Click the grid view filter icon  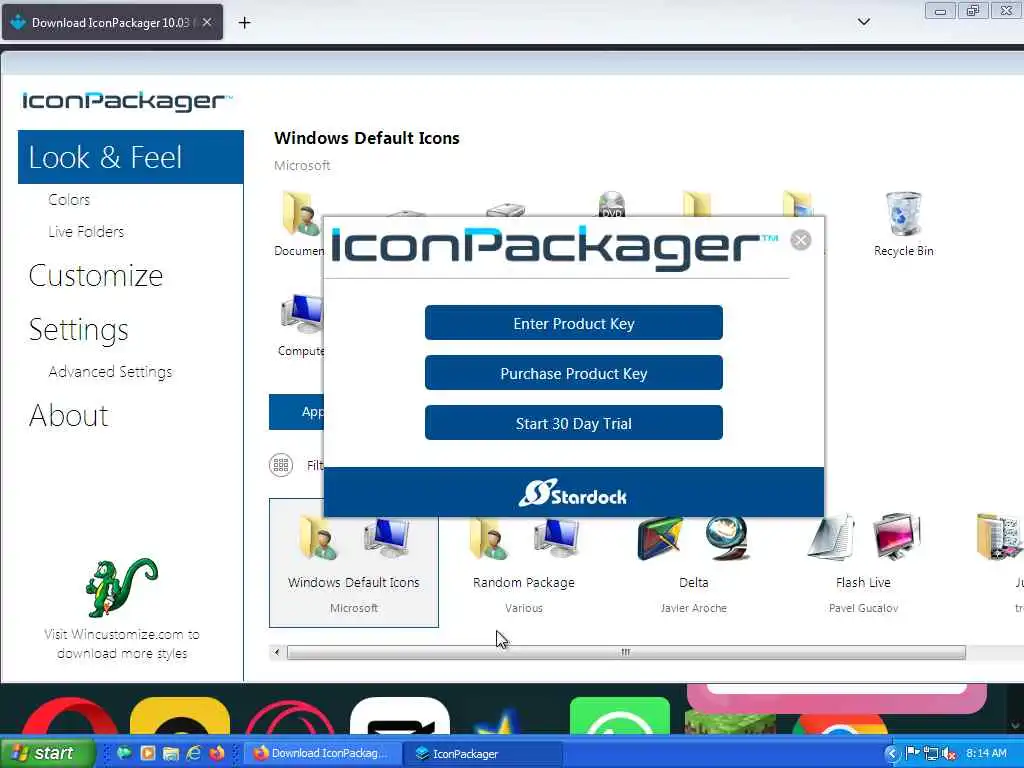point(281,465)
